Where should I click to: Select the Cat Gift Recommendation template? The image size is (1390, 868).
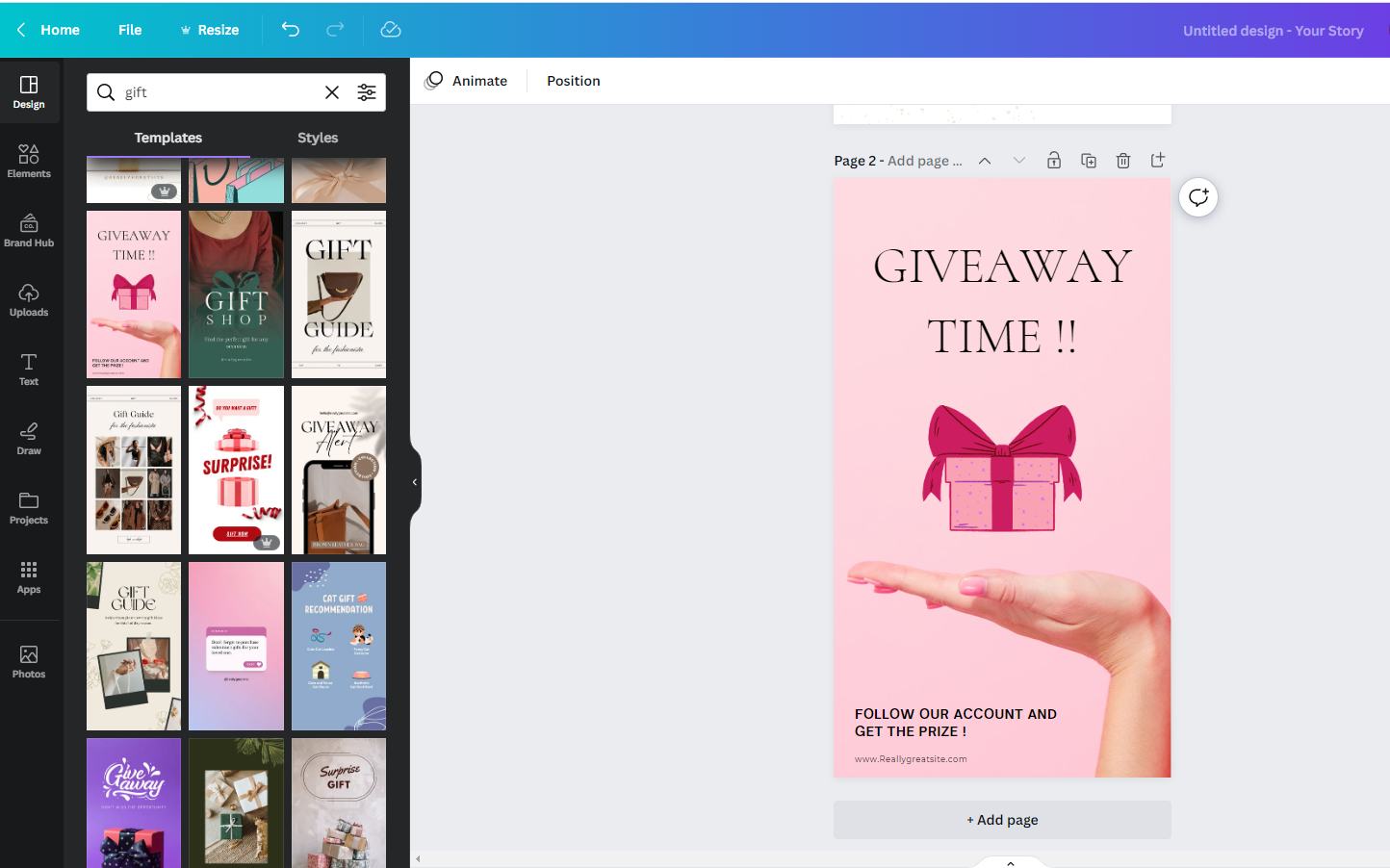click(339, 646)
